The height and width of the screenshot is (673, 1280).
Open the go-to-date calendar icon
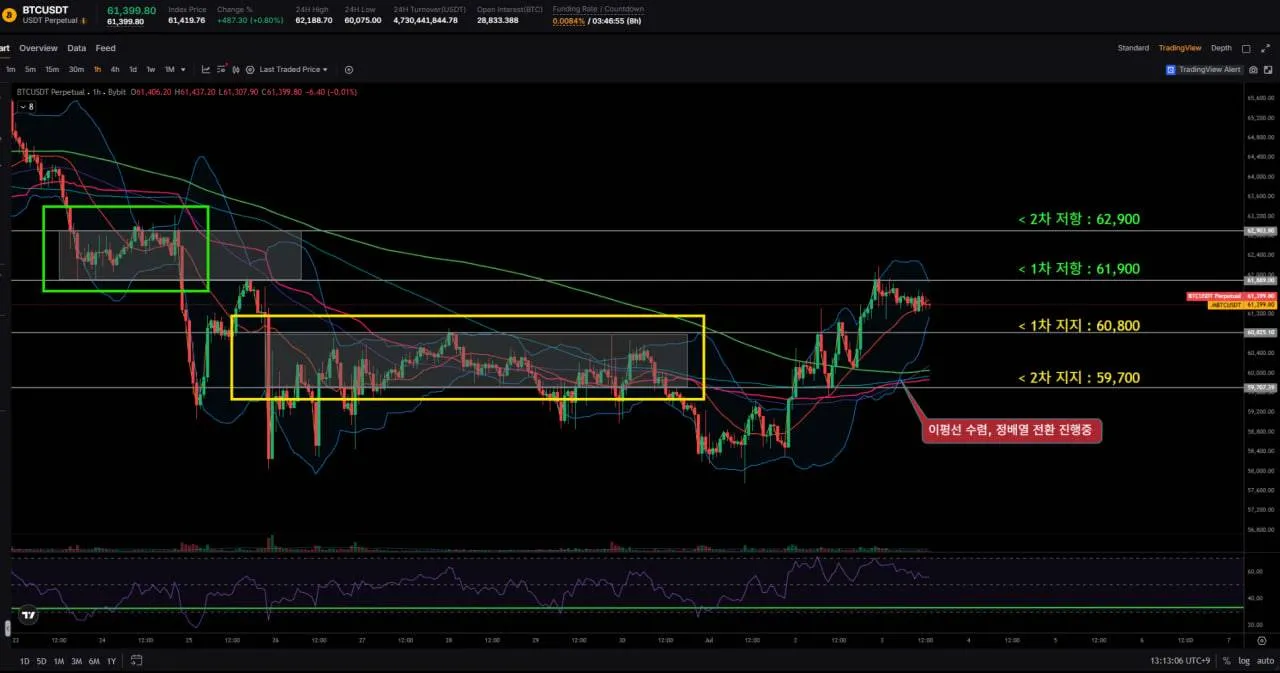coord(136,661)
